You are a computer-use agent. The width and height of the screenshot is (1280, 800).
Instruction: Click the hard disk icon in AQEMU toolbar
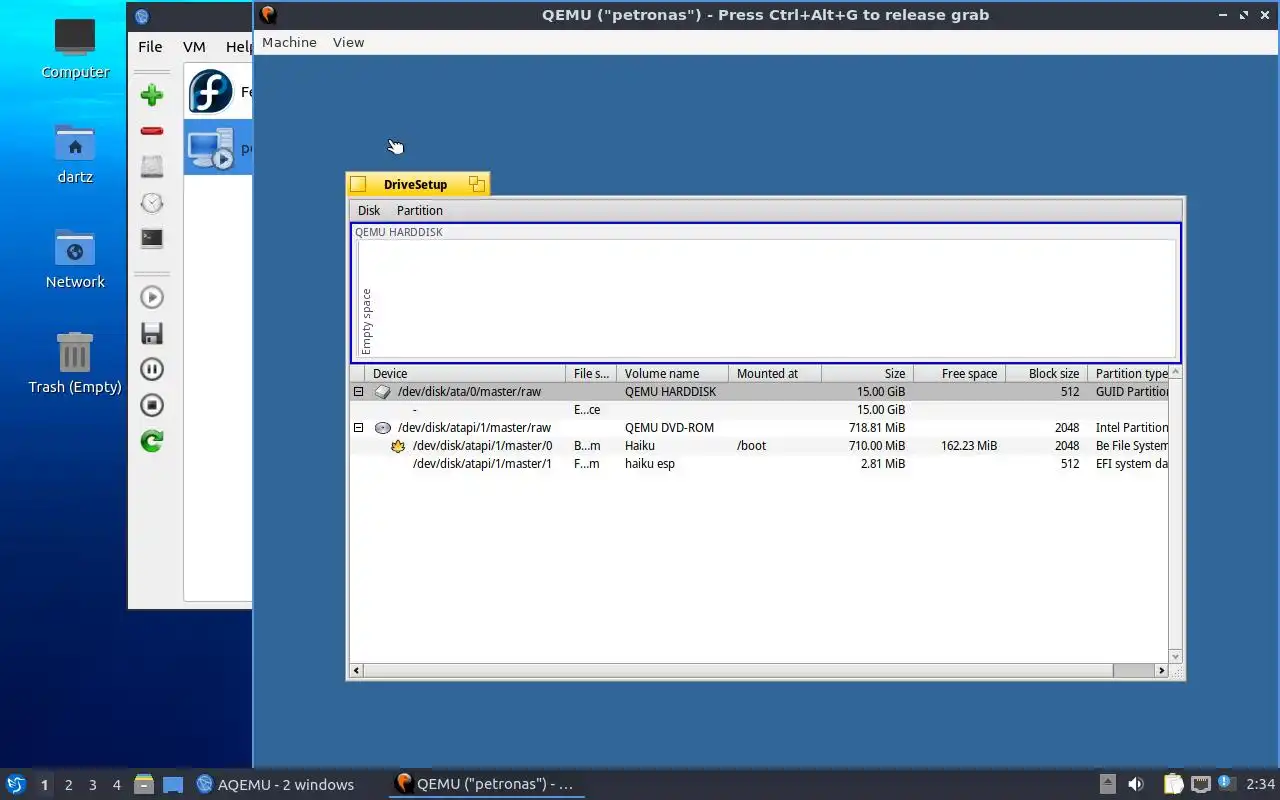[x=152, y=167]
